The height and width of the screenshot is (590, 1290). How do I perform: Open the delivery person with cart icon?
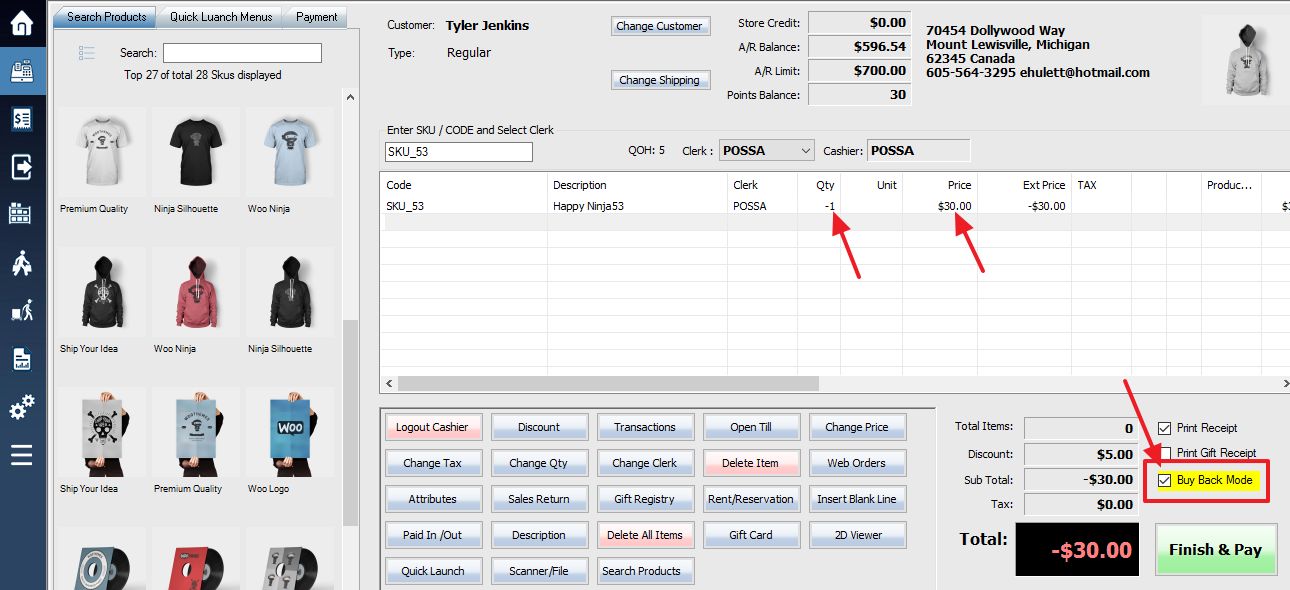(x=22, y=311)
